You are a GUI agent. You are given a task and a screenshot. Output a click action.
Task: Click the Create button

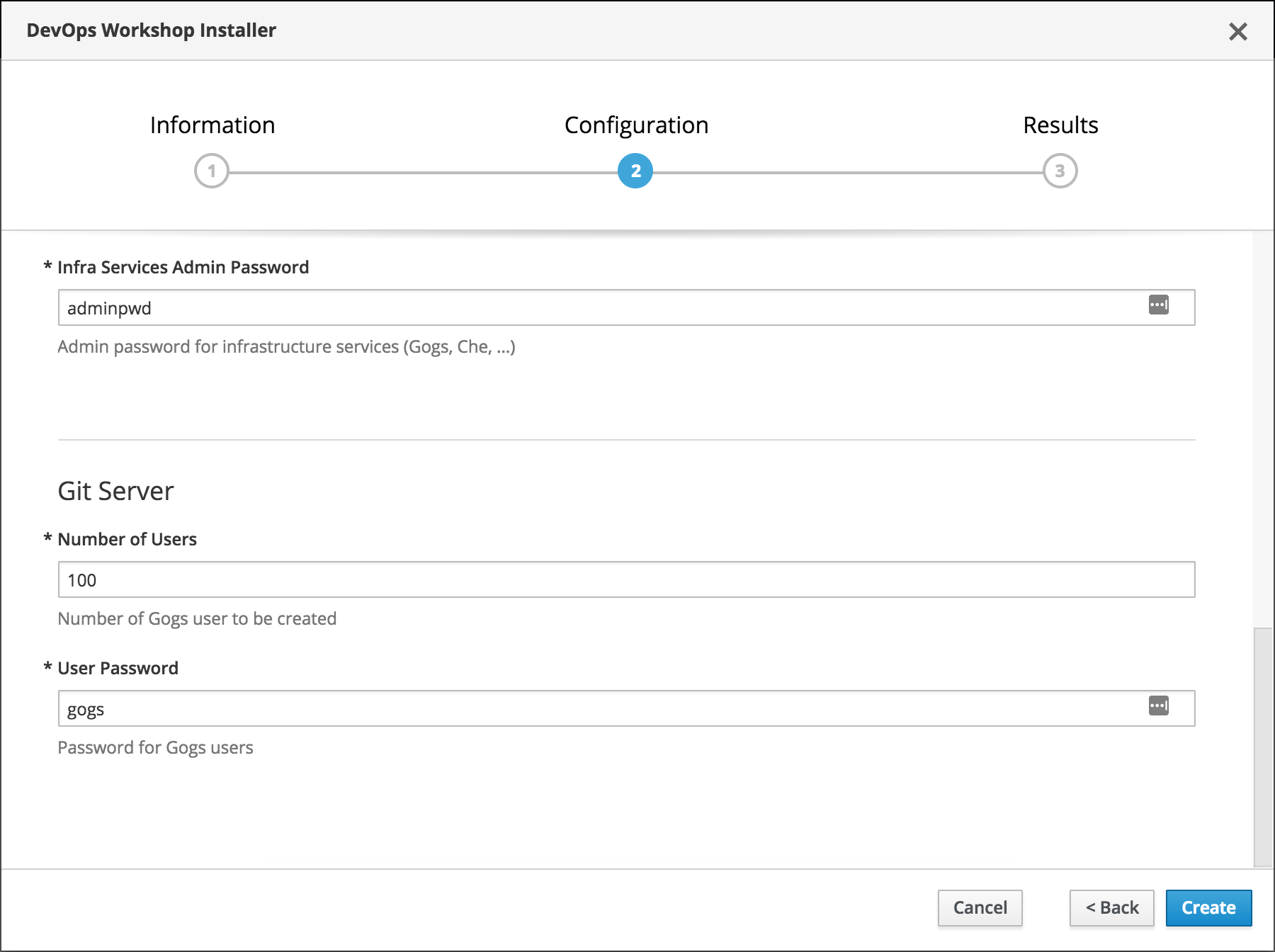pyautogui.click(x=1208, y=908)
